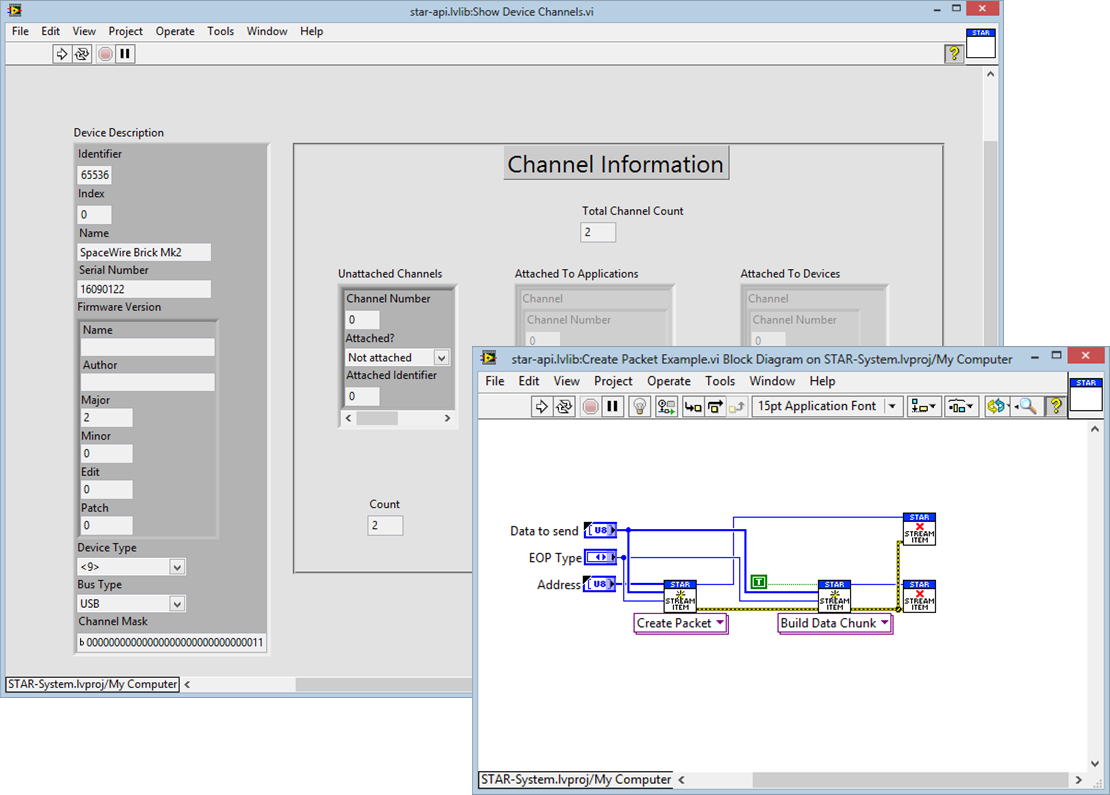Viewport: 1110px width, 795px height.
Task: Select the lower destroy Stream Item node
Action: coord(919,596)
